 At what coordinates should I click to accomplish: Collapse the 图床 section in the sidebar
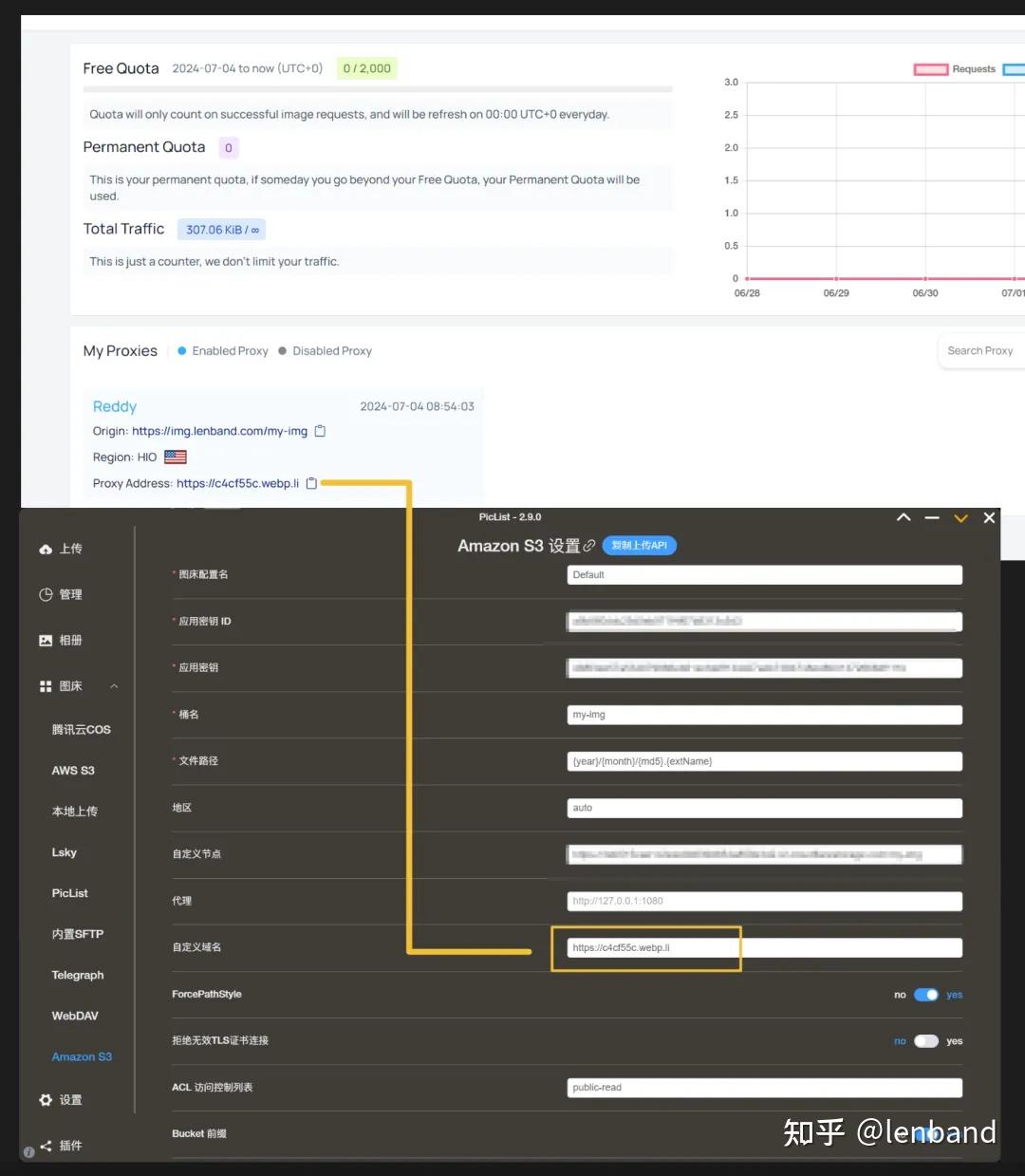click(113, 685)
